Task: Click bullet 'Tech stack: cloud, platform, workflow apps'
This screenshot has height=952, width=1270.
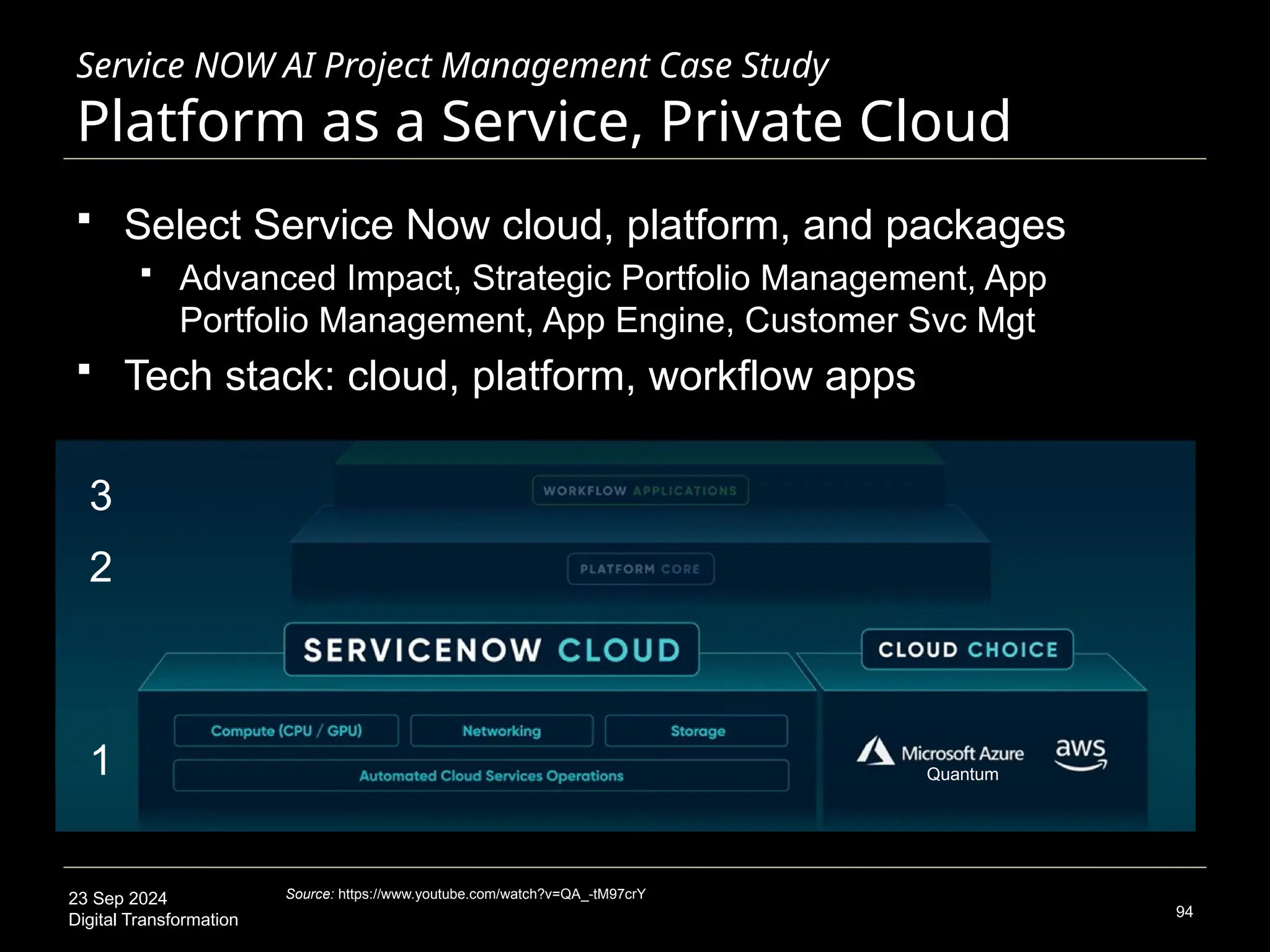Action: coord(520,376)
